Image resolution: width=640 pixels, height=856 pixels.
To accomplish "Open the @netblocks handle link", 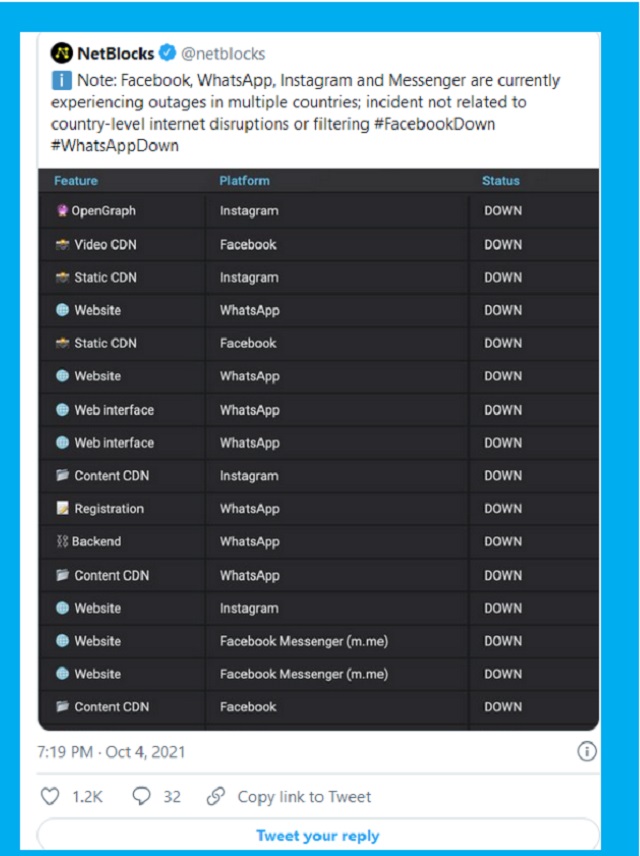I will coord(223,54).
